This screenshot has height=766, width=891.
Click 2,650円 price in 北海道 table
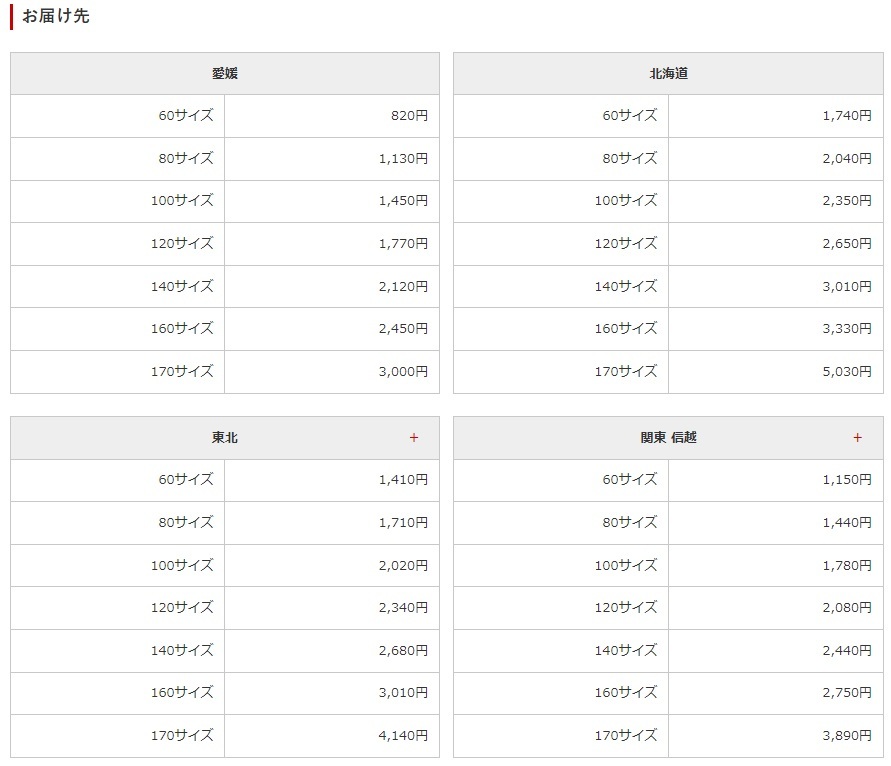pyautogui.click(x=847, y=244)
